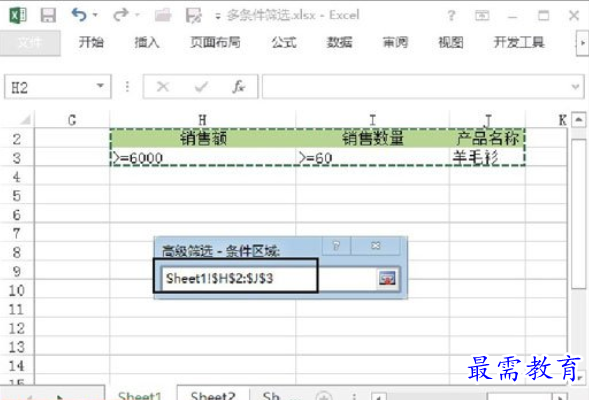Click cell containing 产品名称
The width and height of the screenshot is (589, 400).
[x=487, y=138]
